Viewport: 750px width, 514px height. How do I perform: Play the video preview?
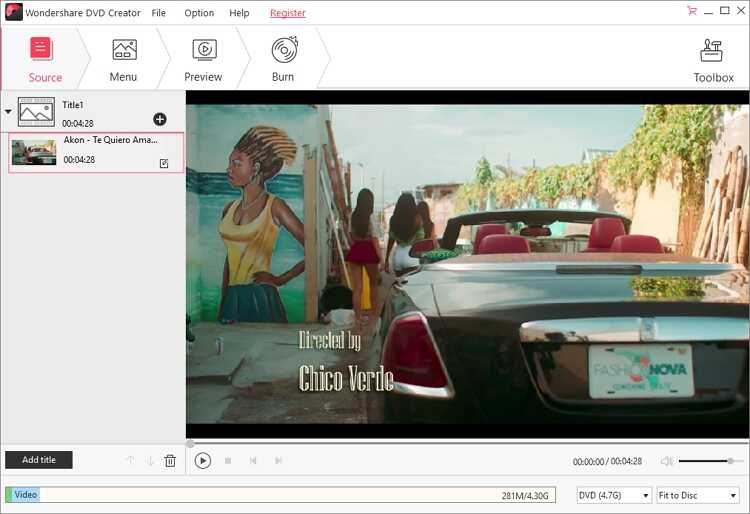point(203,460)
